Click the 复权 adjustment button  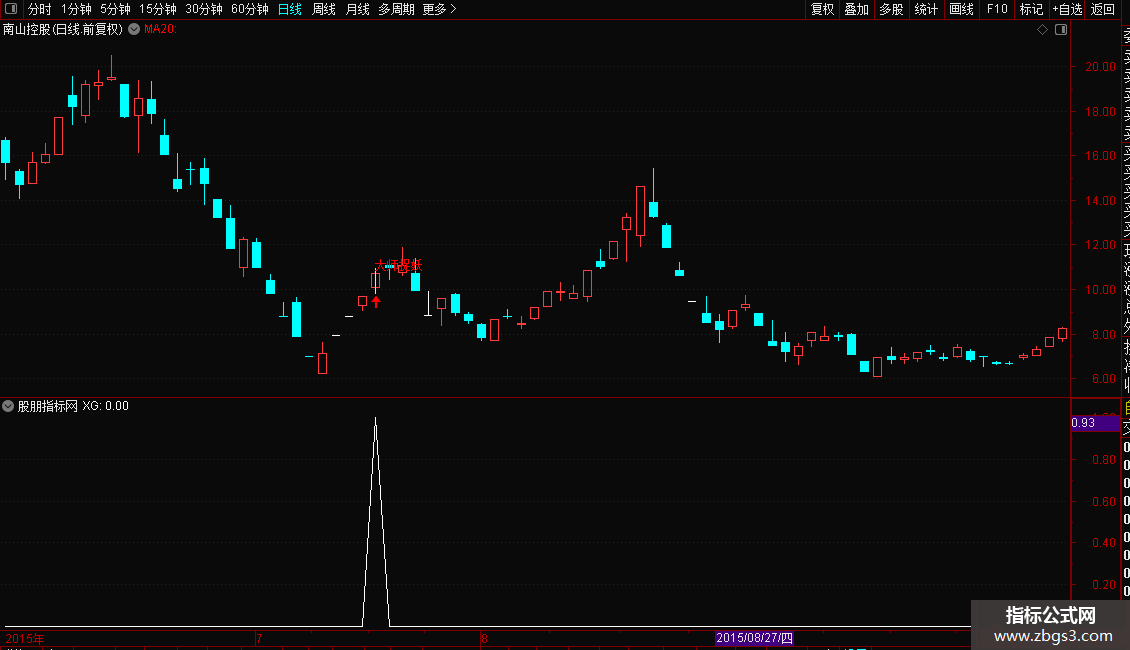coord(822,9)
